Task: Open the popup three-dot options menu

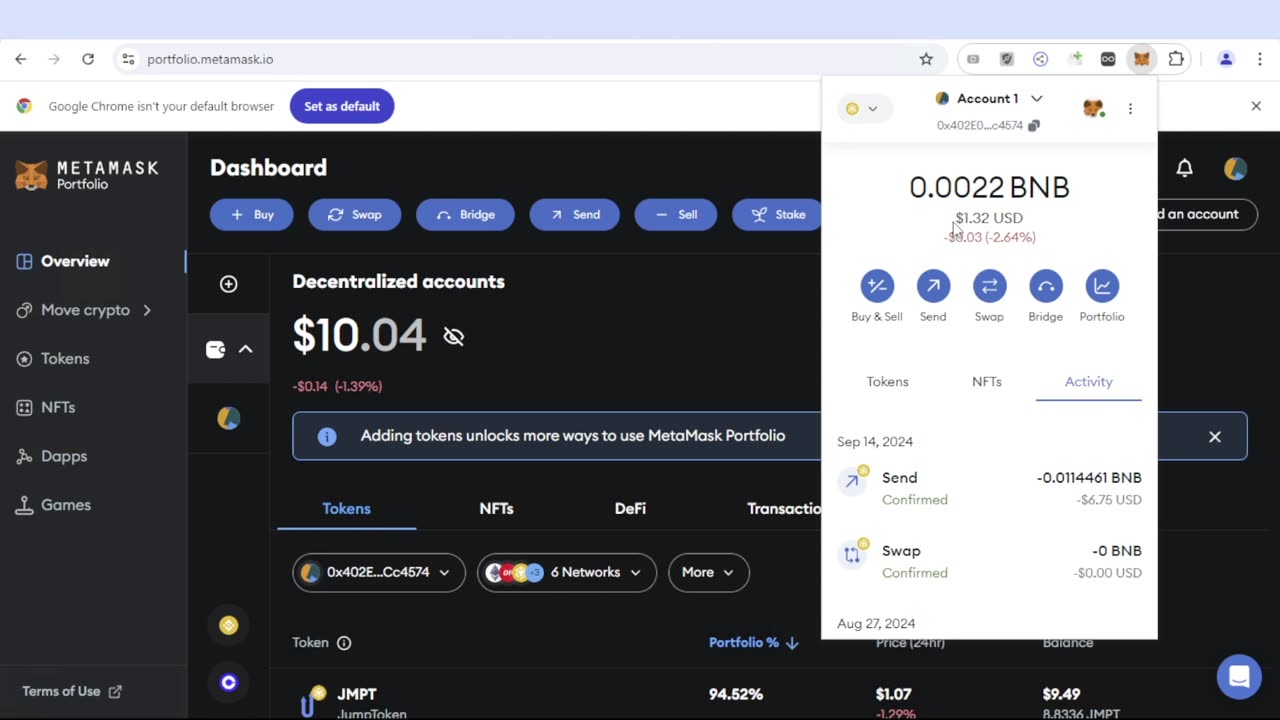Action: 1130,108
